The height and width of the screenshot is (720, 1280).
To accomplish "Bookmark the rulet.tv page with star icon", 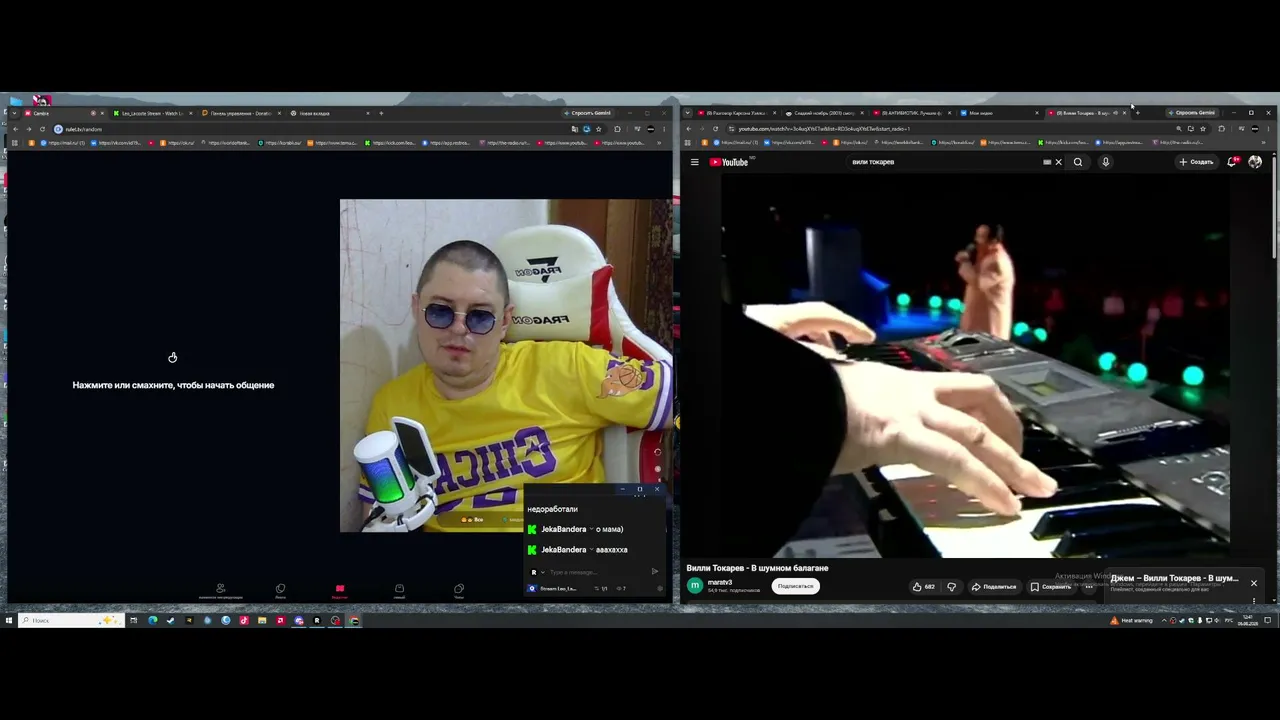I will (599, 129).
